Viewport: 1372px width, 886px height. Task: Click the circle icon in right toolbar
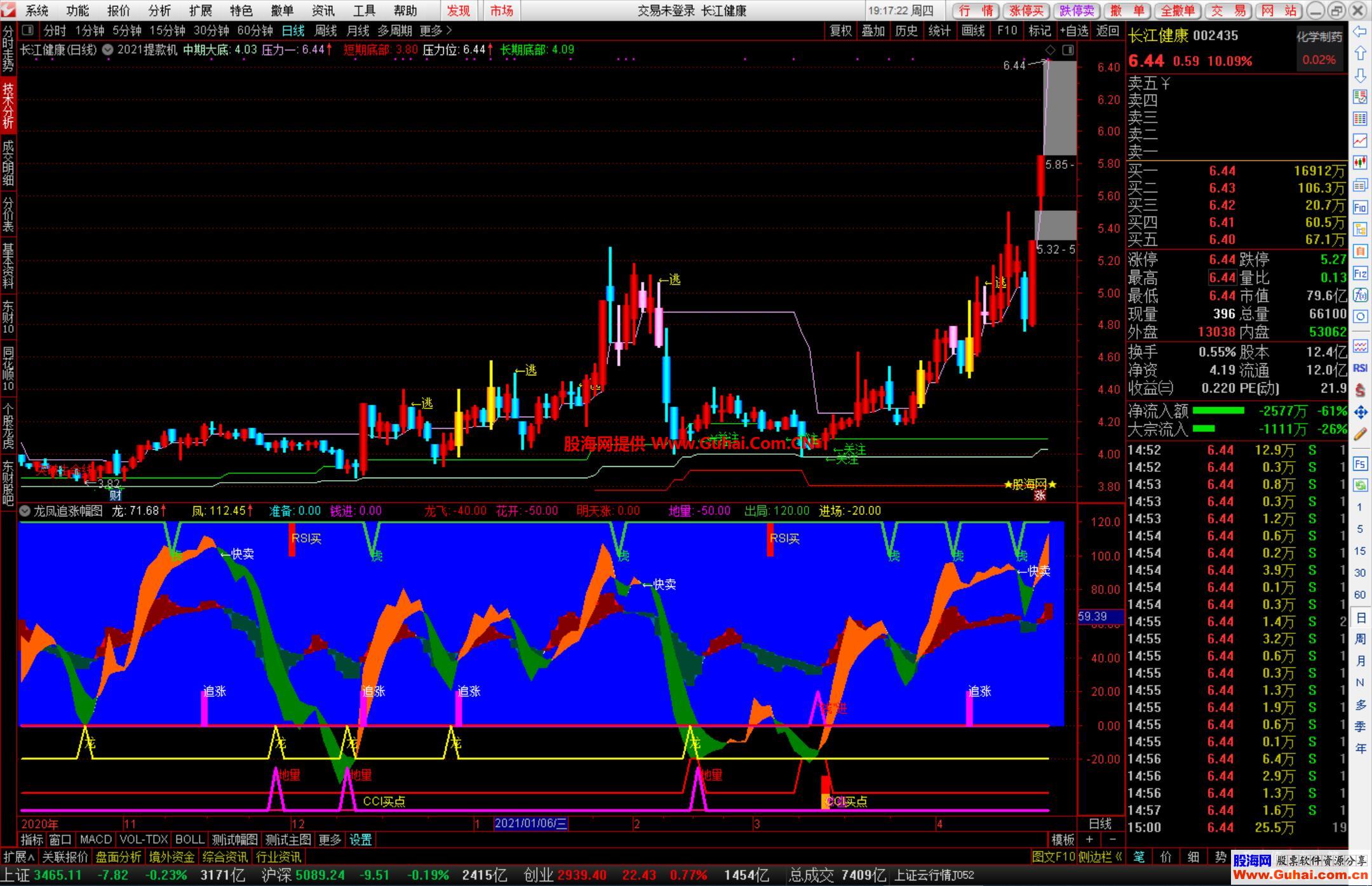pos(1360,316)
